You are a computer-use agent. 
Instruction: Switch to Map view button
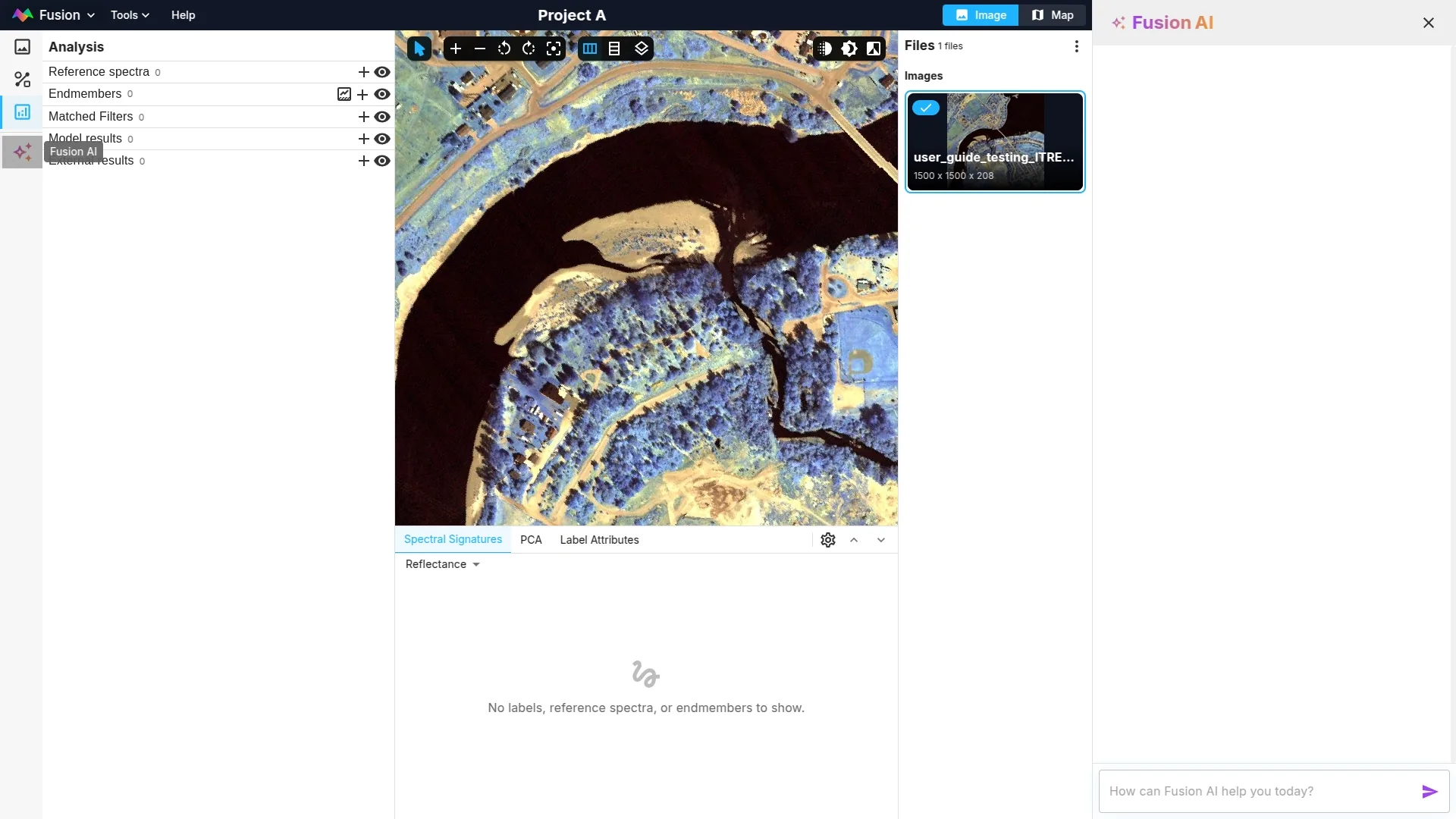point(1053,15)
